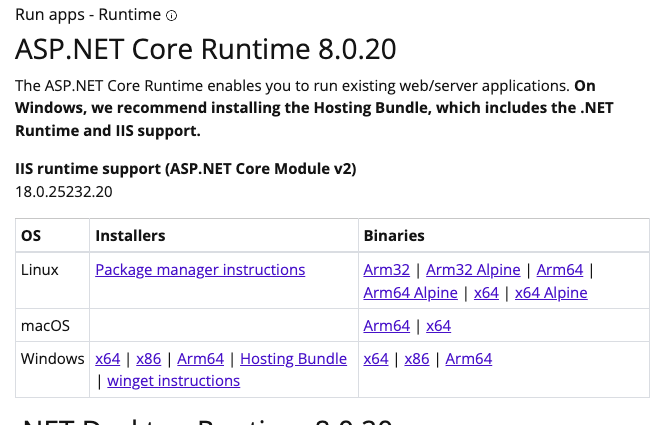Select the ASP.NET Core Runtime 8.0.20 heading

click(205, 49)
